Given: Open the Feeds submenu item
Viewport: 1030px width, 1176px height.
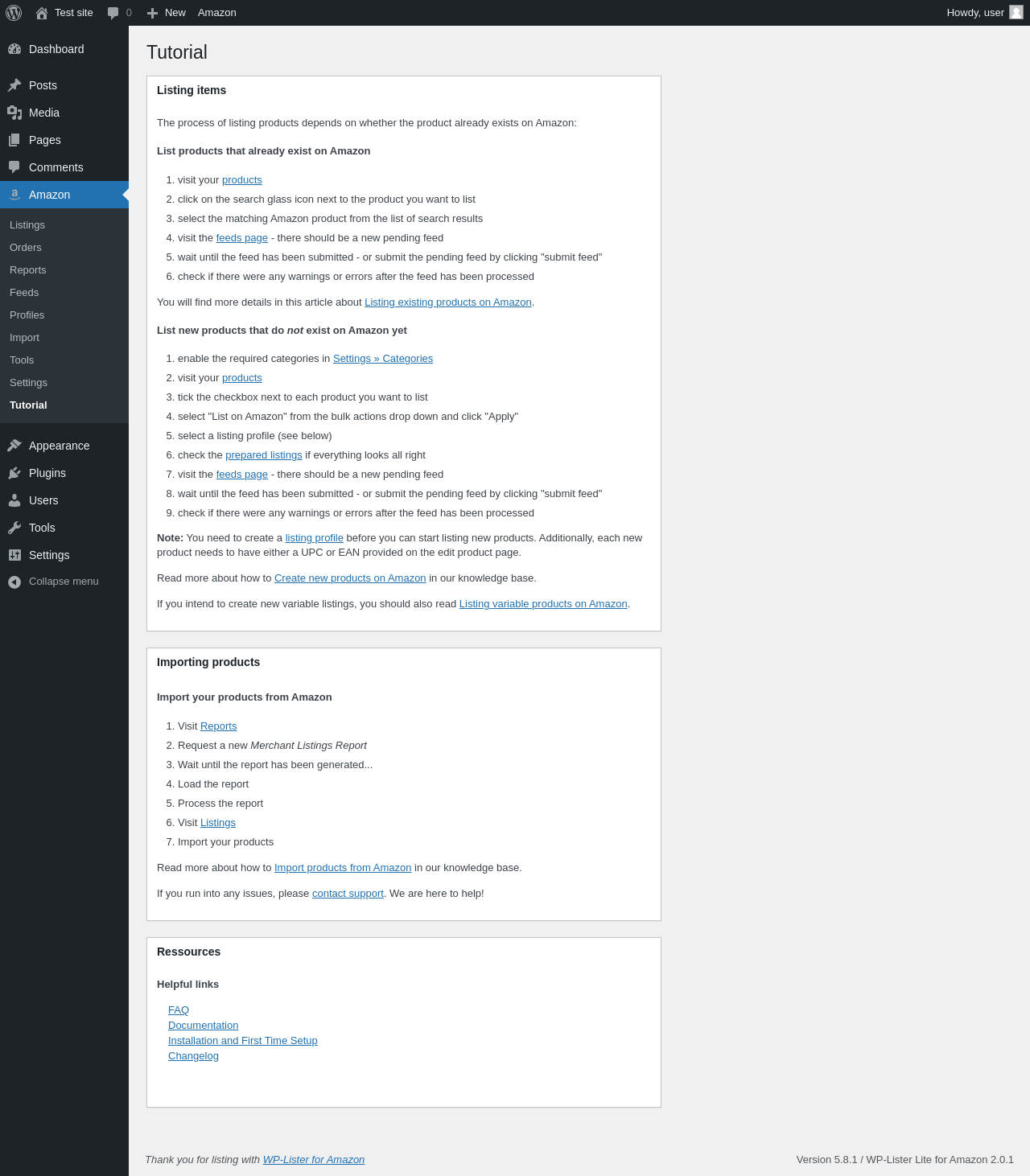Looking at the screenshot, I should coord(24,293).
